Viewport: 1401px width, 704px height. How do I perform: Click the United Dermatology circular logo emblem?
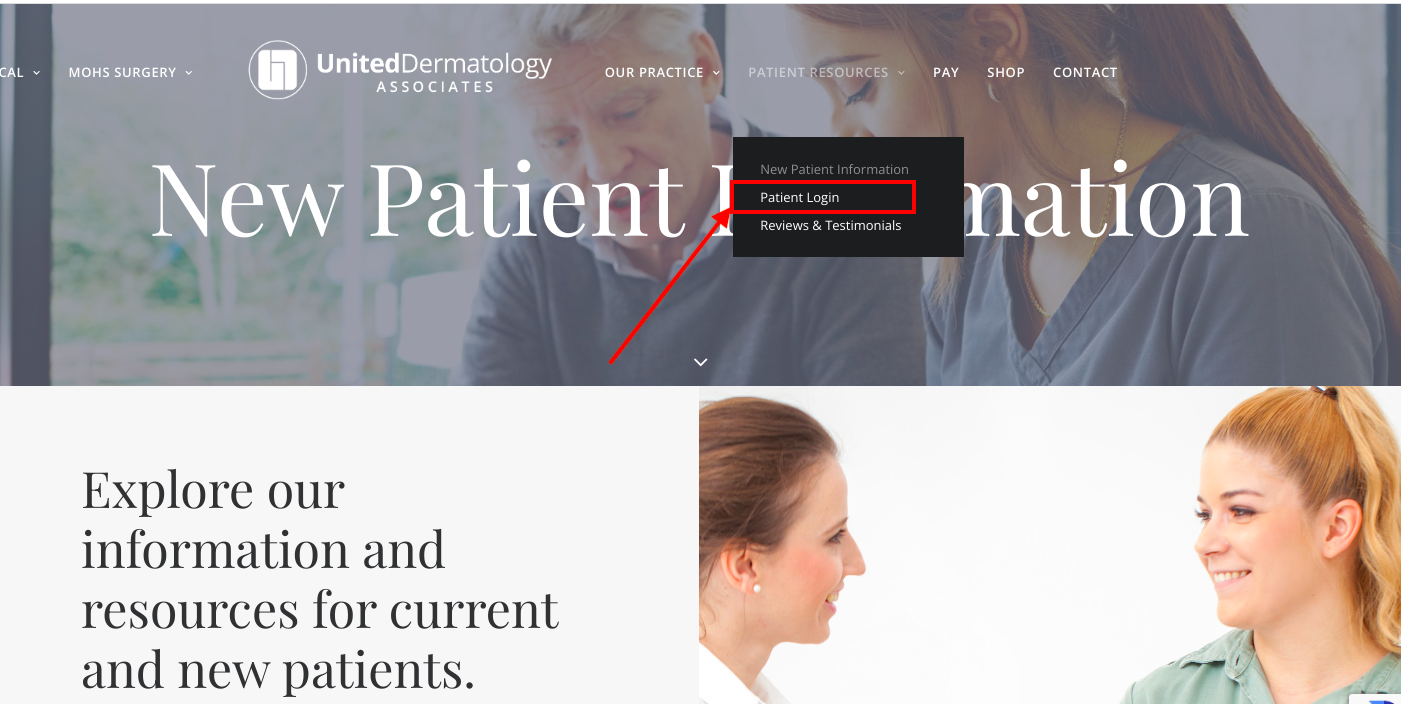(278, 70)
